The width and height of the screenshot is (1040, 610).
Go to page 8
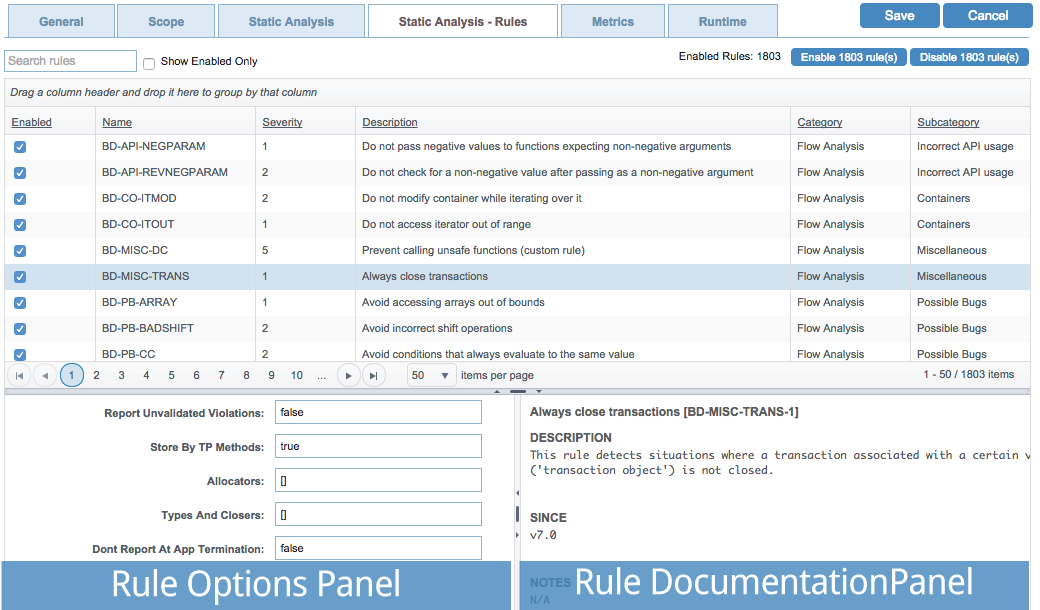pyautogui.click(x=246, y=375)
